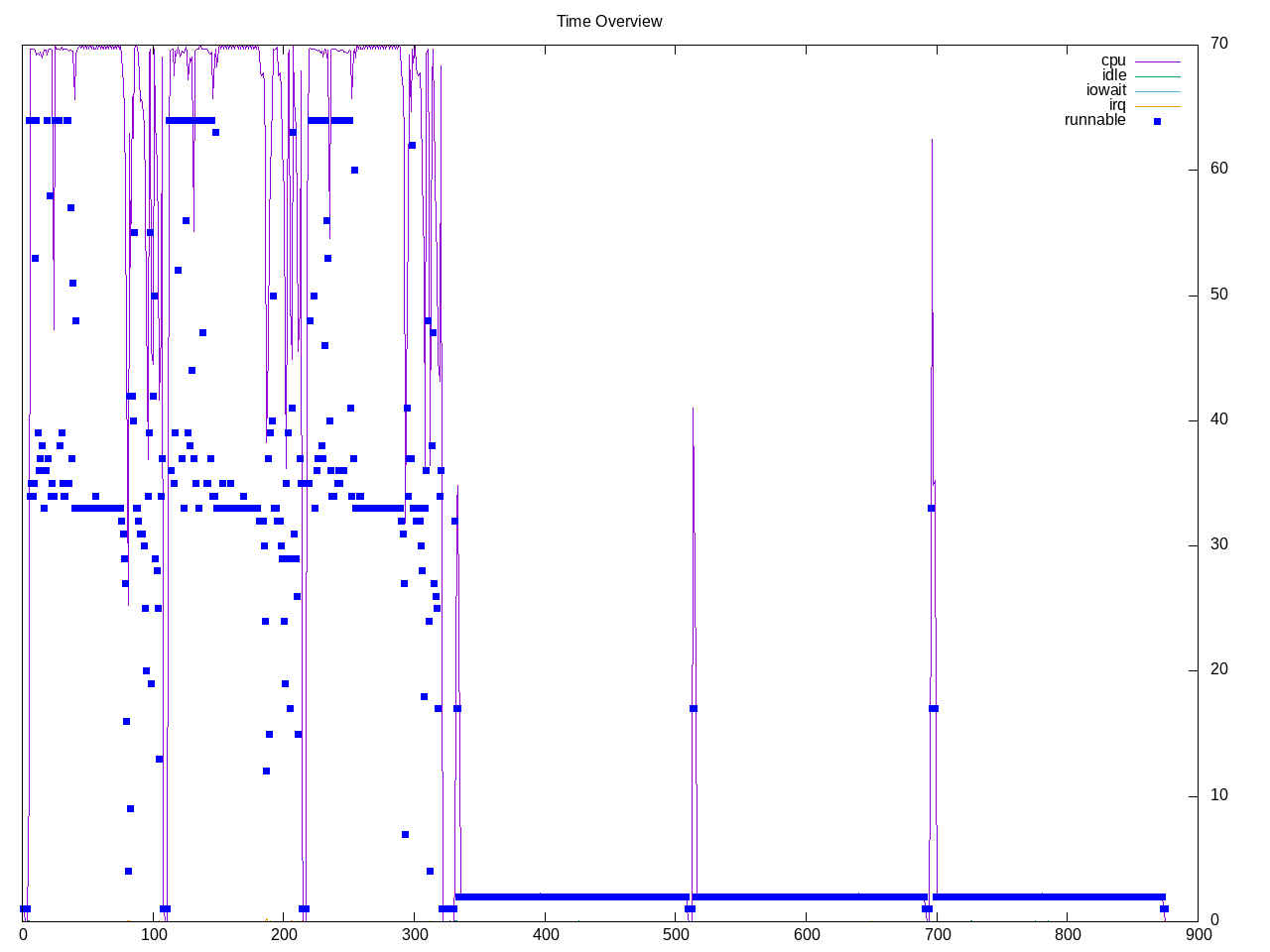Click the peak of the cpu spike near x=510

coord(693,409)
